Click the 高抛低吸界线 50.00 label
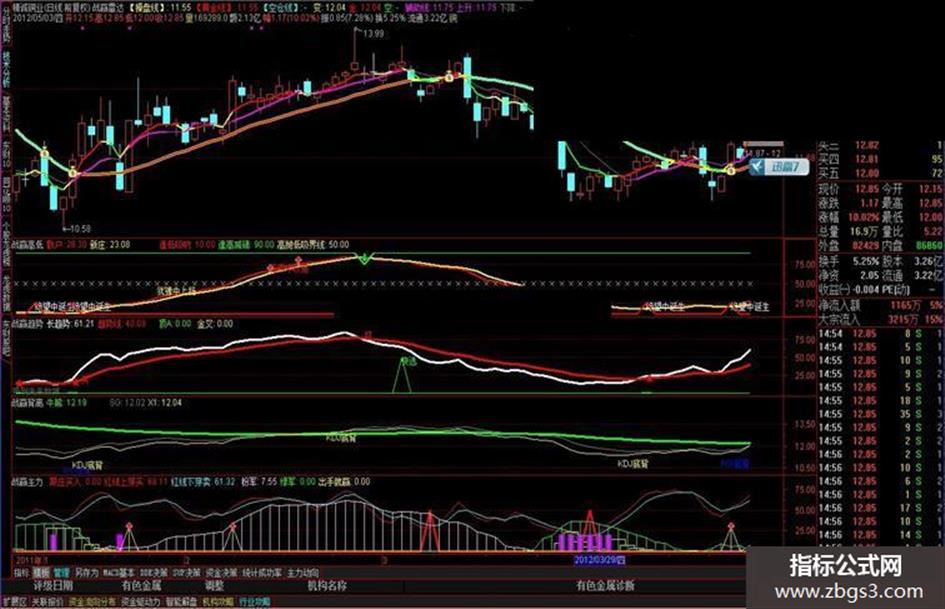Screen dimensions: 945x609 pos(313,245)
